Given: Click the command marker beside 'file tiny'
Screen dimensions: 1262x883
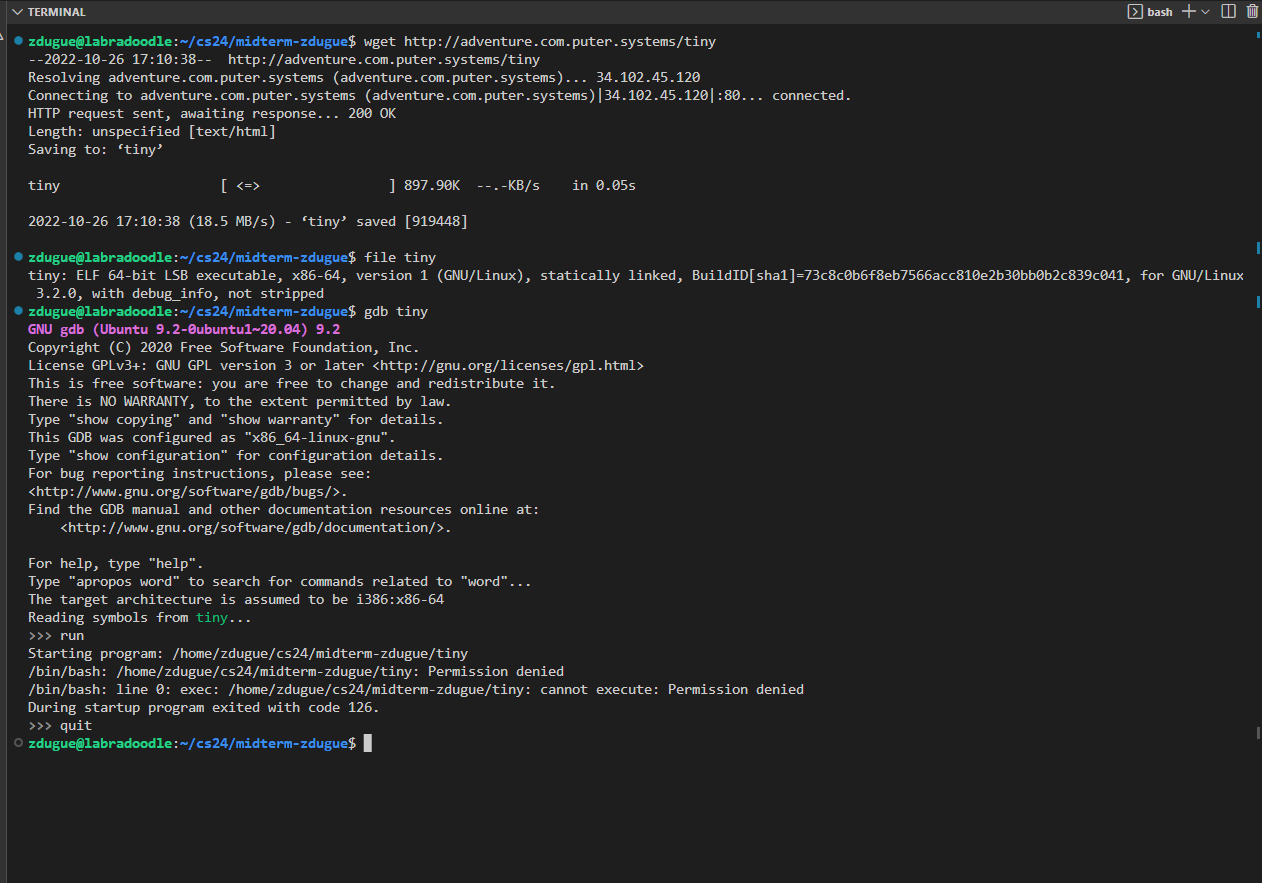Looking at the screenshot, I should pyautogui.click(x=18, y=257).
